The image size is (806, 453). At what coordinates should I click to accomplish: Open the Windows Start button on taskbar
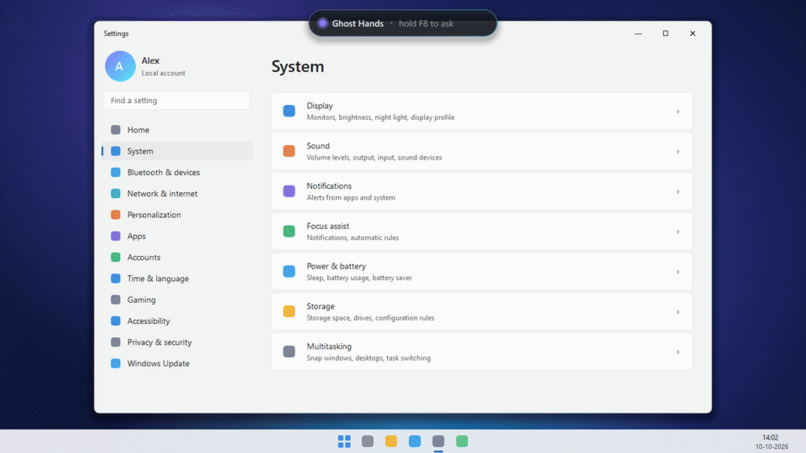click(x=344, y=441)
